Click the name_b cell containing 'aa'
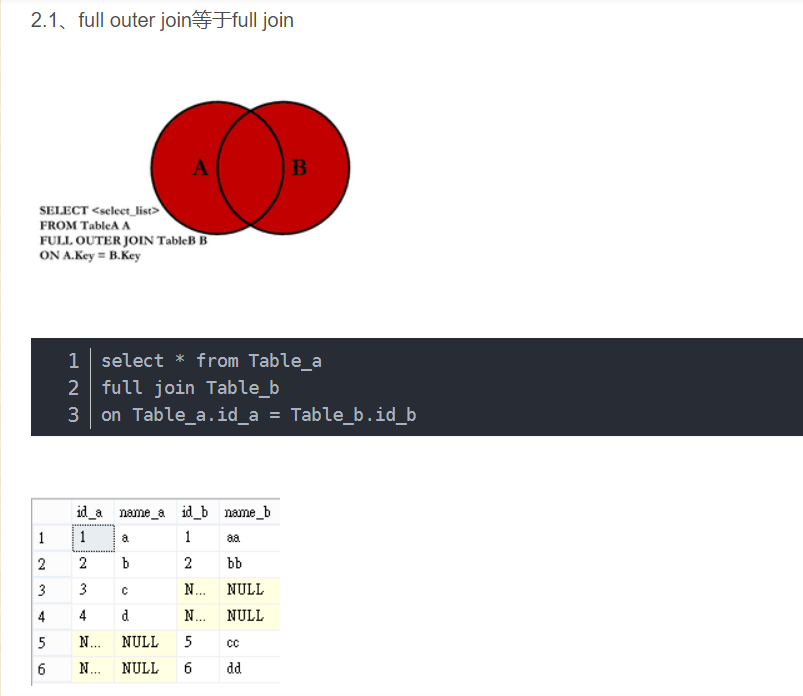The image size is (803, 696). (x=250, y=538)
